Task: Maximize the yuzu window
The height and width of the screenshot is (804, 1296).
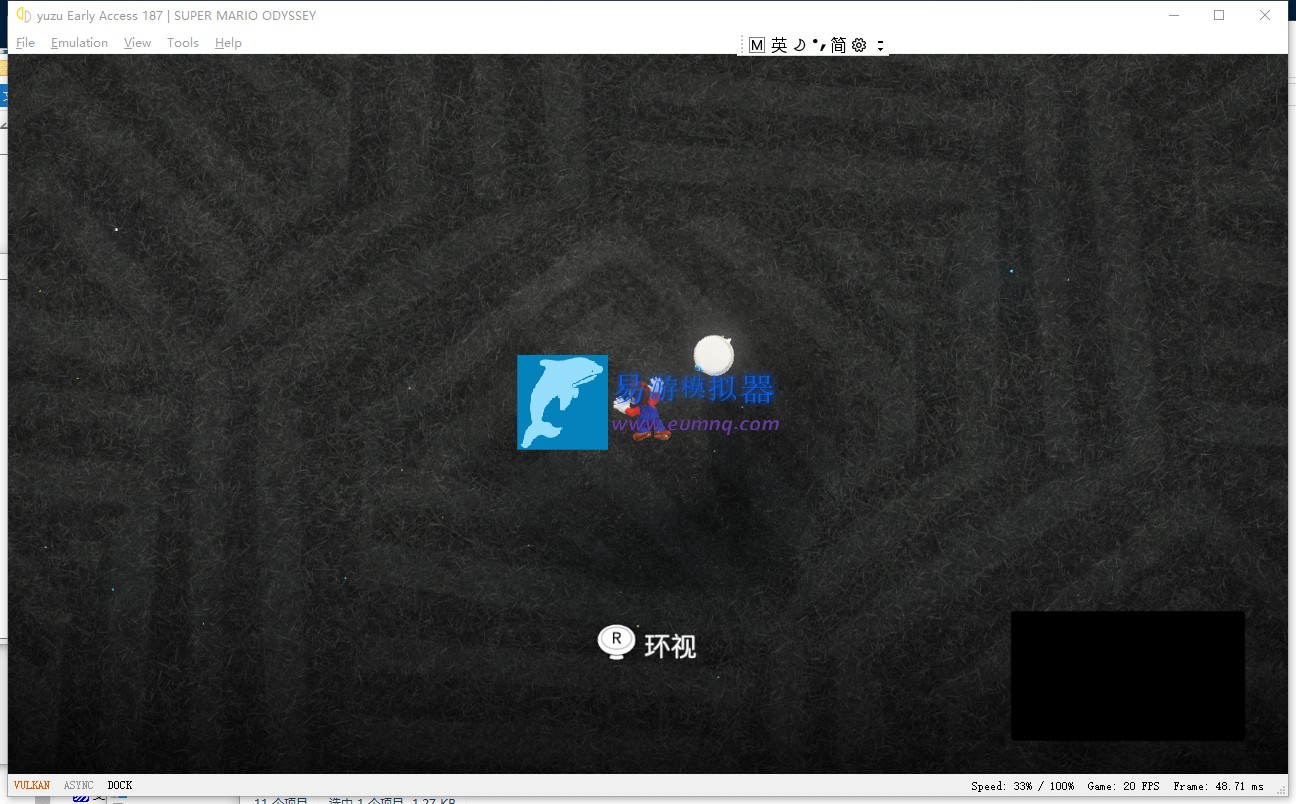Action: pos(1219,15)
